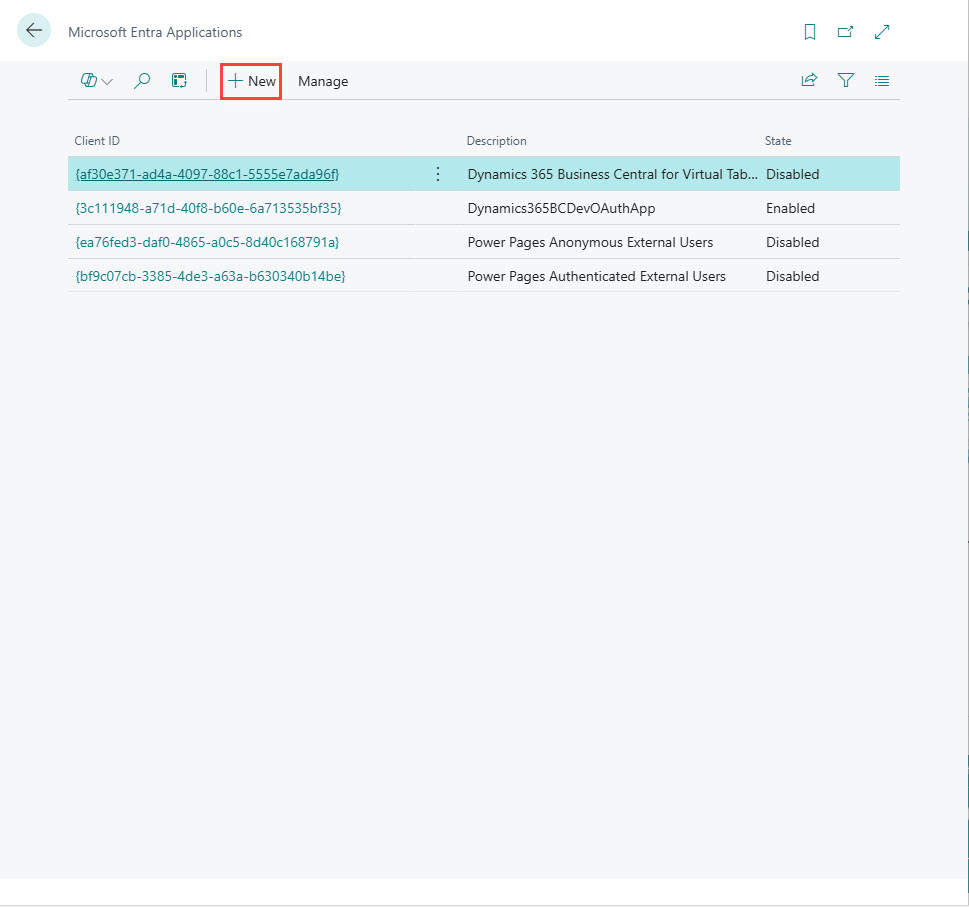
Task: Click the analyze mode layout icon
Action: point(179,81)
